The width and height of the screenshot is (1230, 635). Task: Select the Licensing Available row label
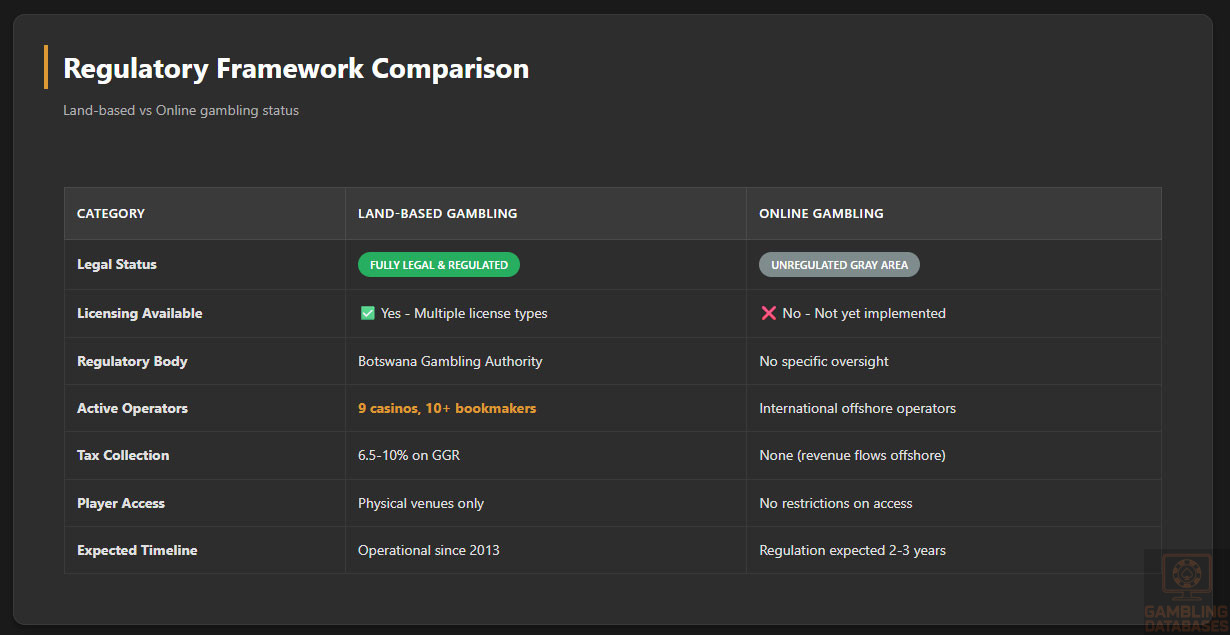click(140, 313)
